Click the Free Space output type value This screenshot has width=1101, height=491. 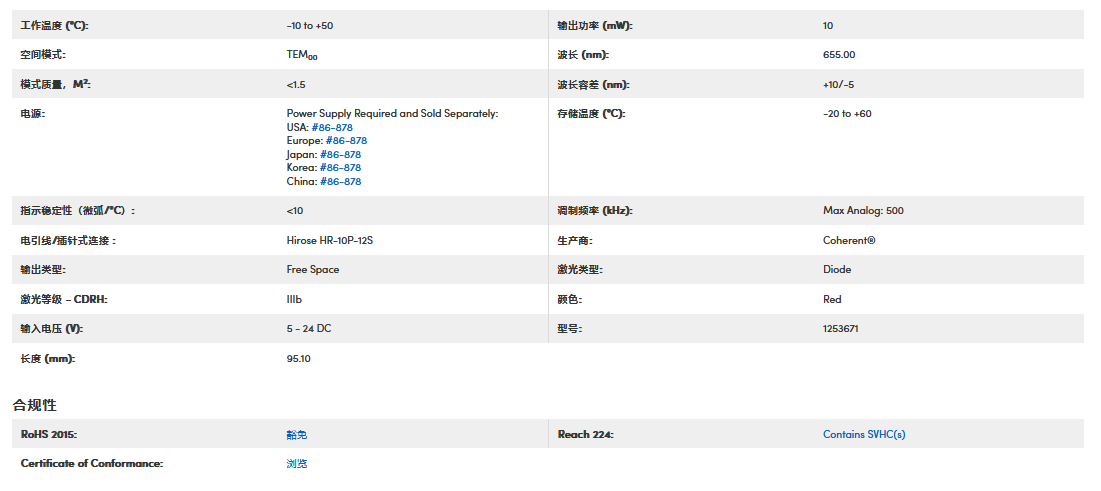[x=312, y=270]
